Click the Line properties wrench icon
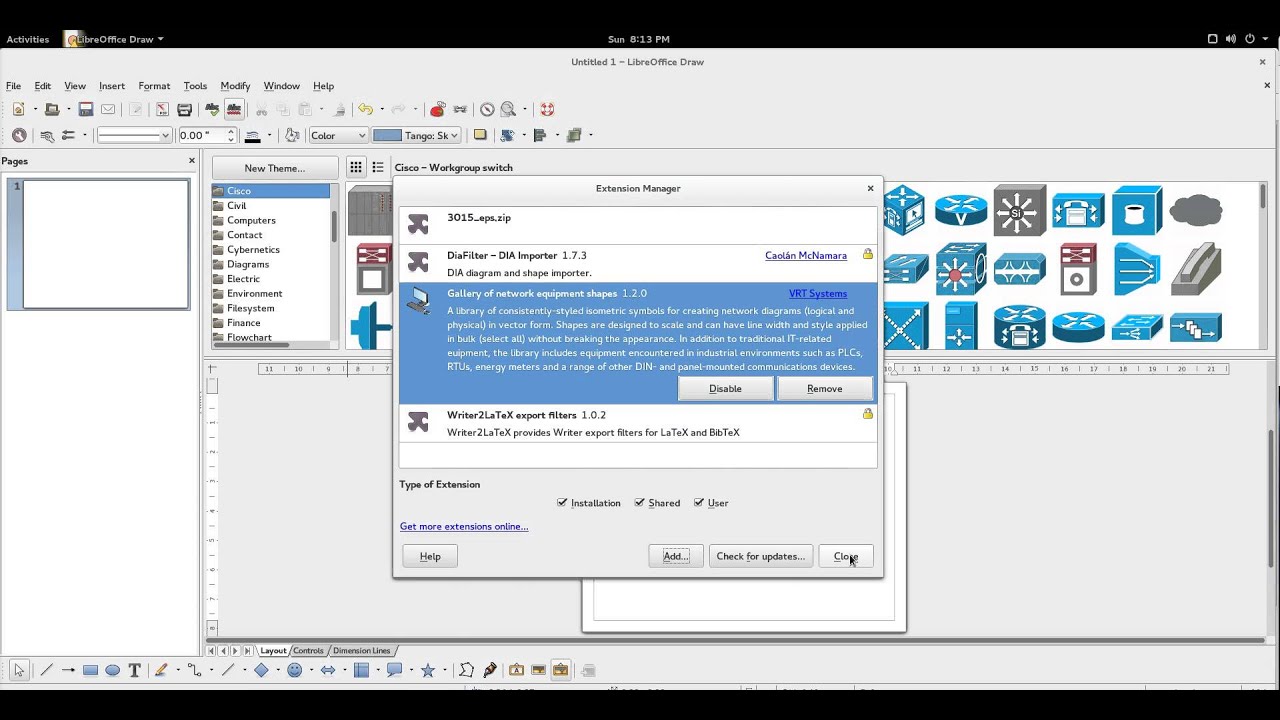 click(46, 135)
